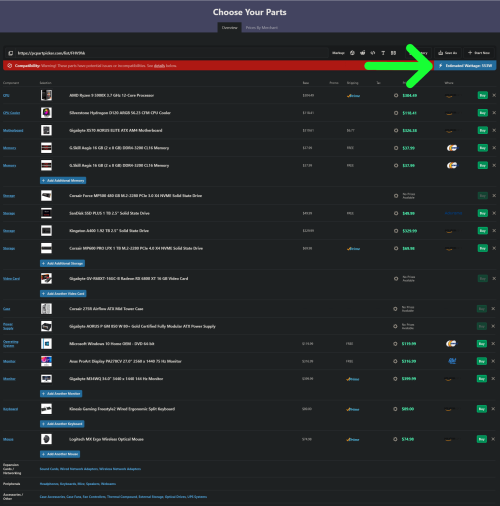
Task: Remove the Logitech MX Ergo mouse with X
Action: pyautogui.click(x=493, y=439)
